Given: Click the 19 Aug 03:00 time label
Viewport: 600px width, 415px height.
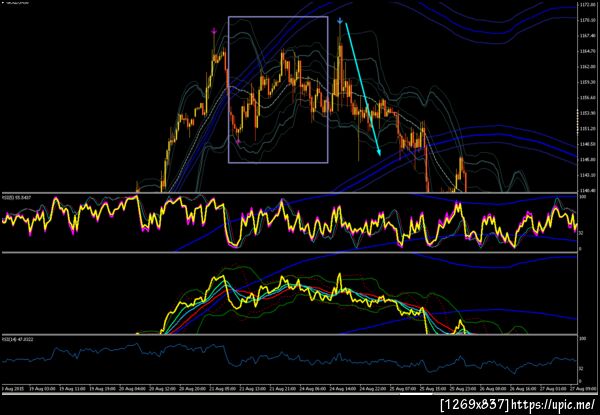Looking at the screenshot, I should tap(42, 389).
